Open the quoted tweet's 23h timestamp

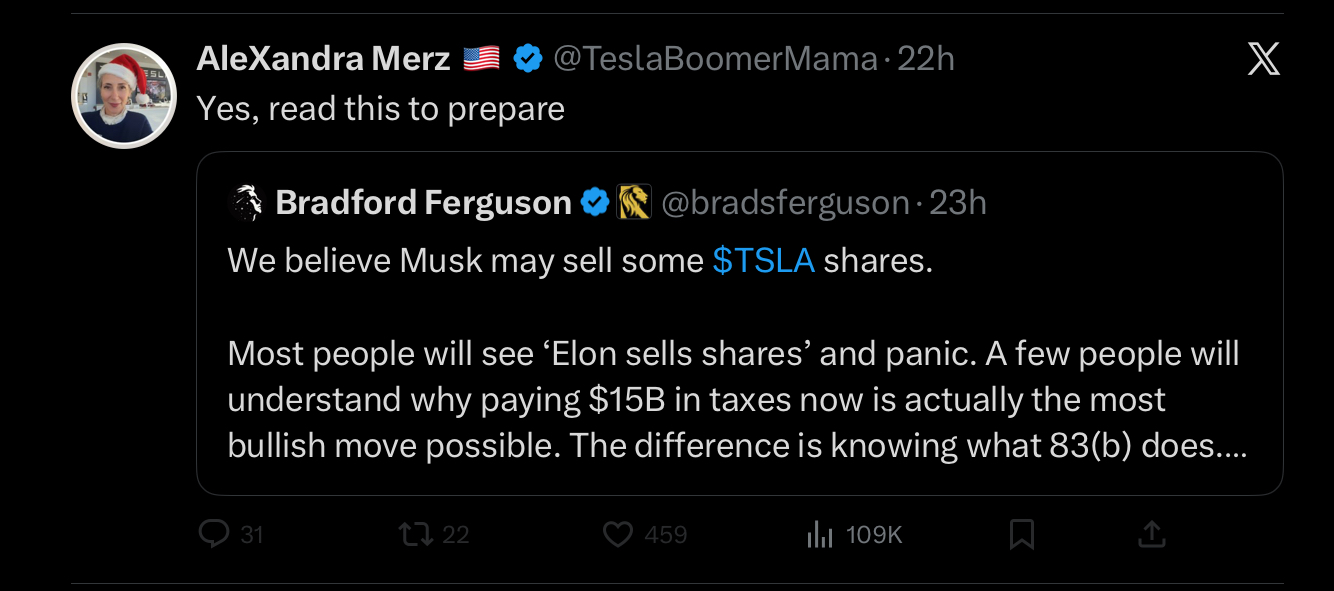(958, 203)
